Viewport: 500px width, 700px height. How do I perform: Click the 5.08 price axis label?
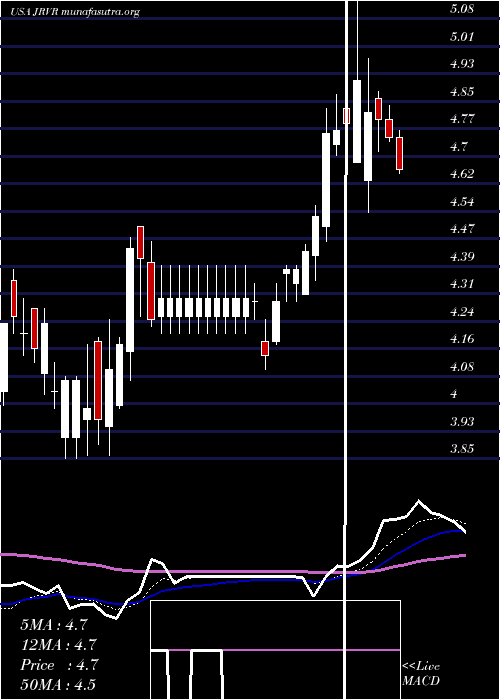(x=462, y=8)
